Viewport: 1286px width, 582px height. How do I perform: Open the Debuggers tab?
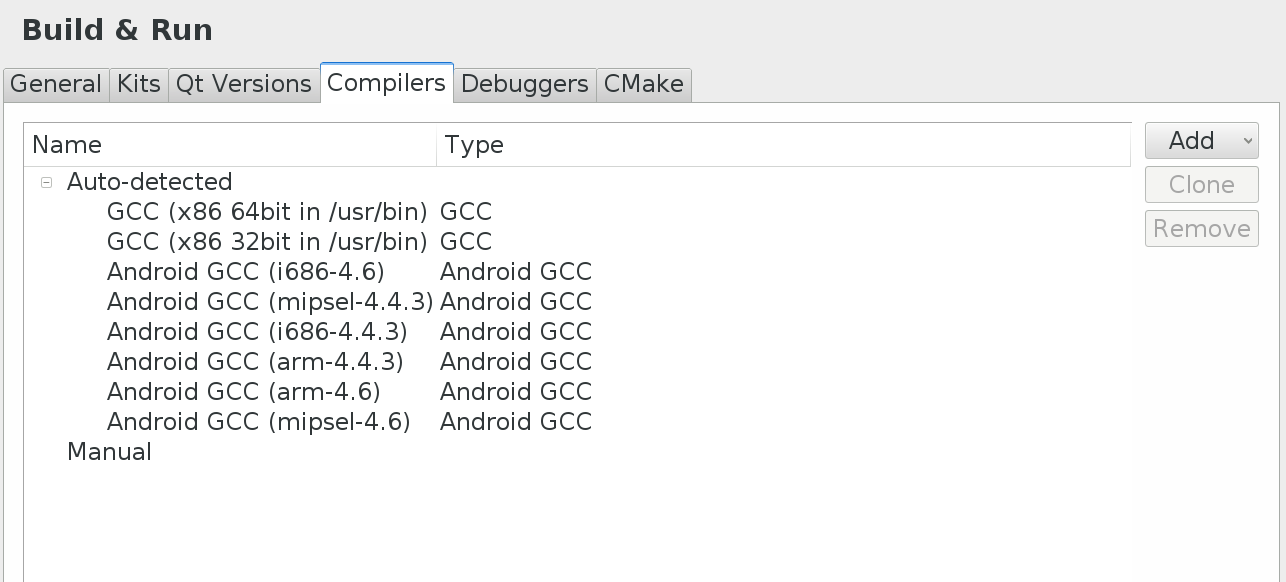click(525, 84)
